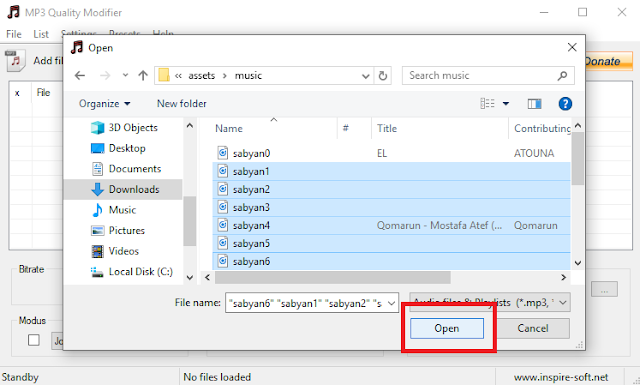640x385 pixels.
Task: Open the File menu in MP3 Quality Modifier
Action: pyautogui.click(x=14, y=34)
